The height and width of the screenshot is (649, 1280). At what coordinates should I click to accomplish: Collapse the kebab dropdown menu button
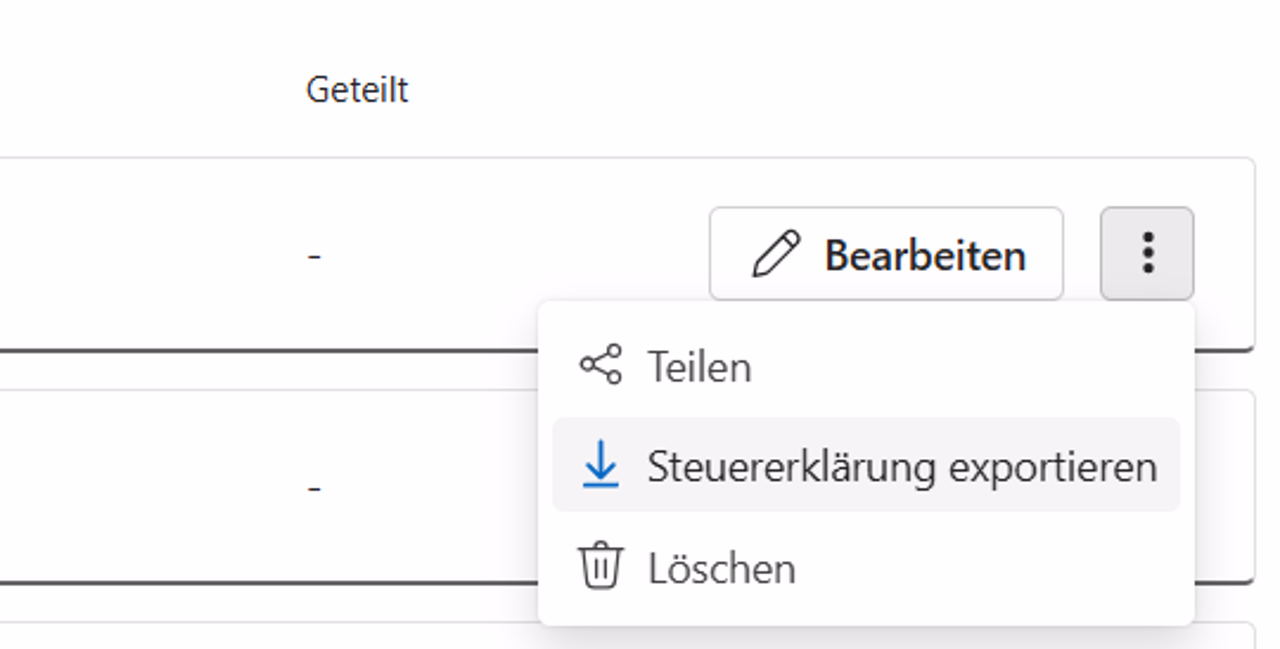pyautogui.click(x=1147, y=254)
